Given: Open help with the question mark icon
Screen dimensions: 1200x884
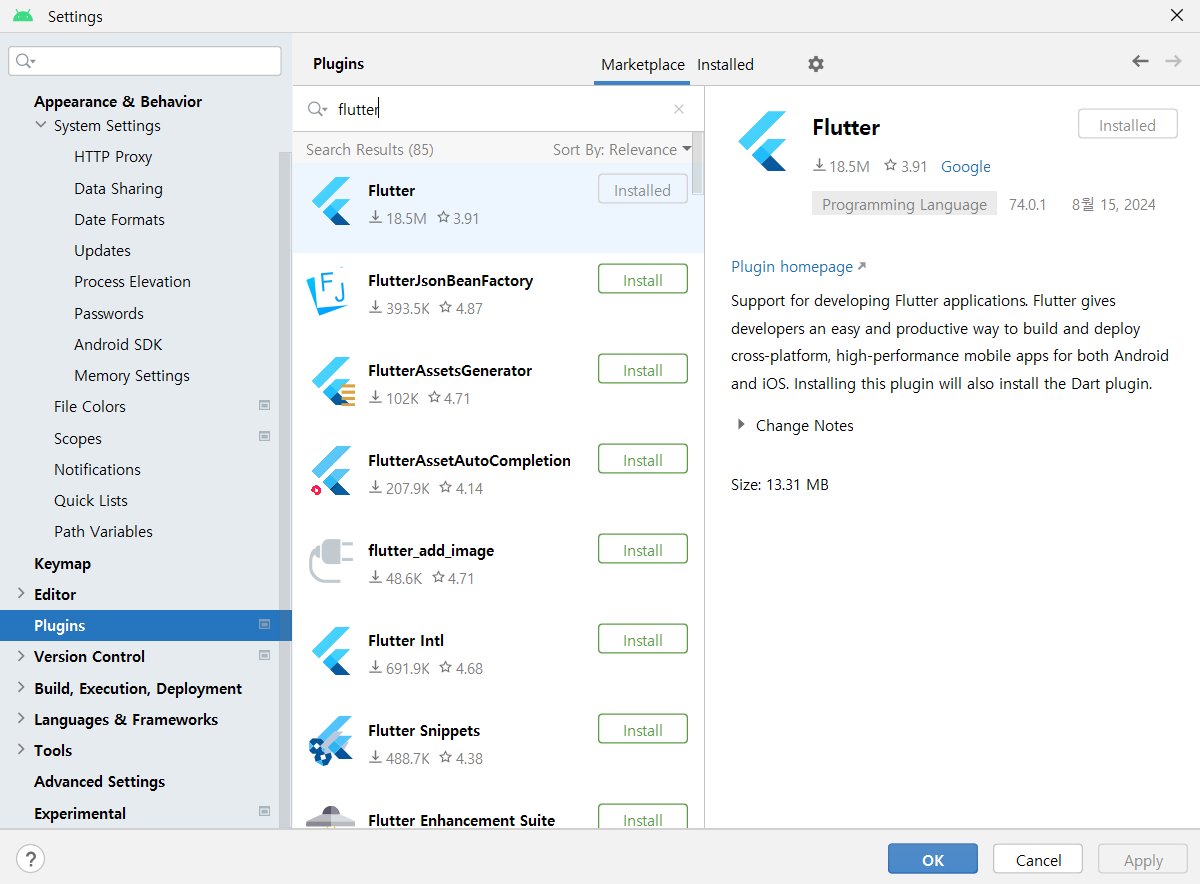Looking at the screenshot, I should pyautogui.click(x=31, y=858).
